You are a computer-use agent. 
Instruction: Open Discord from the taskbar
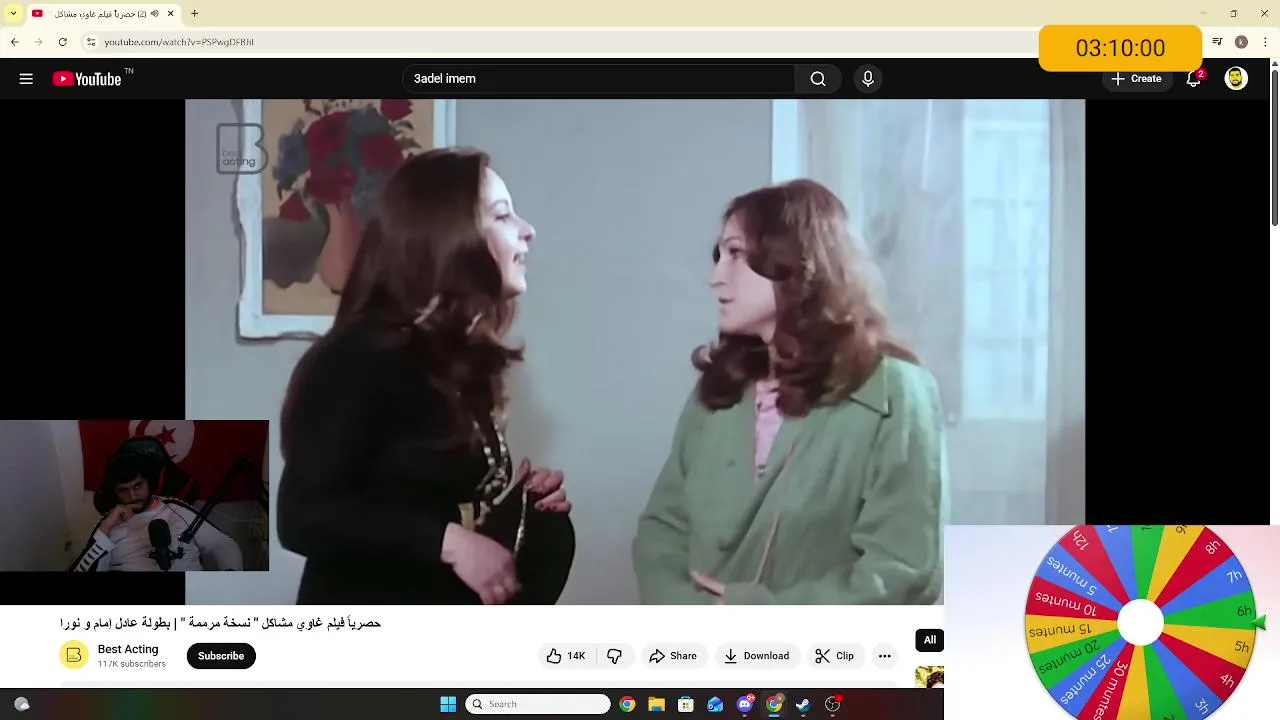tap(745, 704)
